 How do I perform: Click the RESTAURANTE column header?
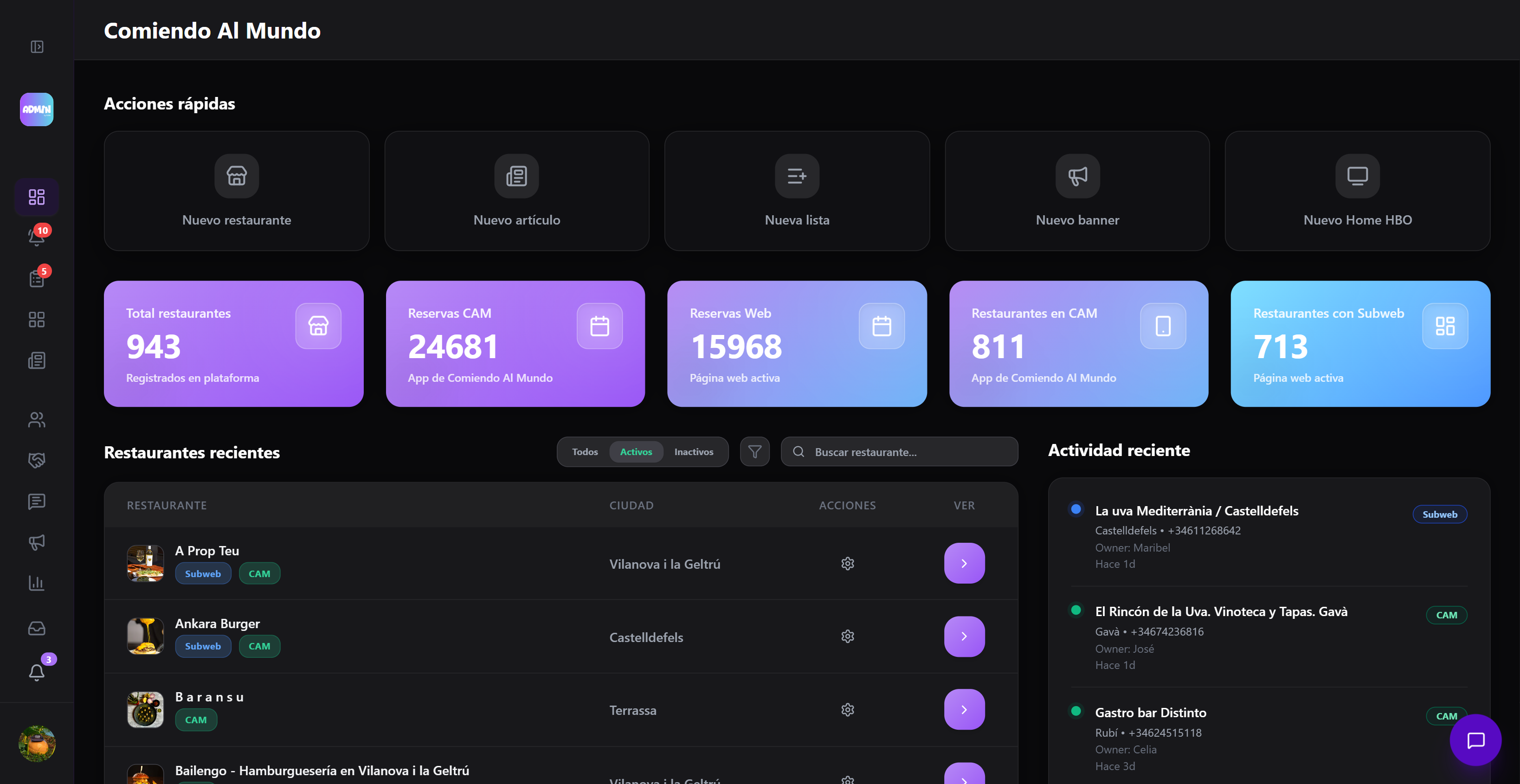click(167, 506)
